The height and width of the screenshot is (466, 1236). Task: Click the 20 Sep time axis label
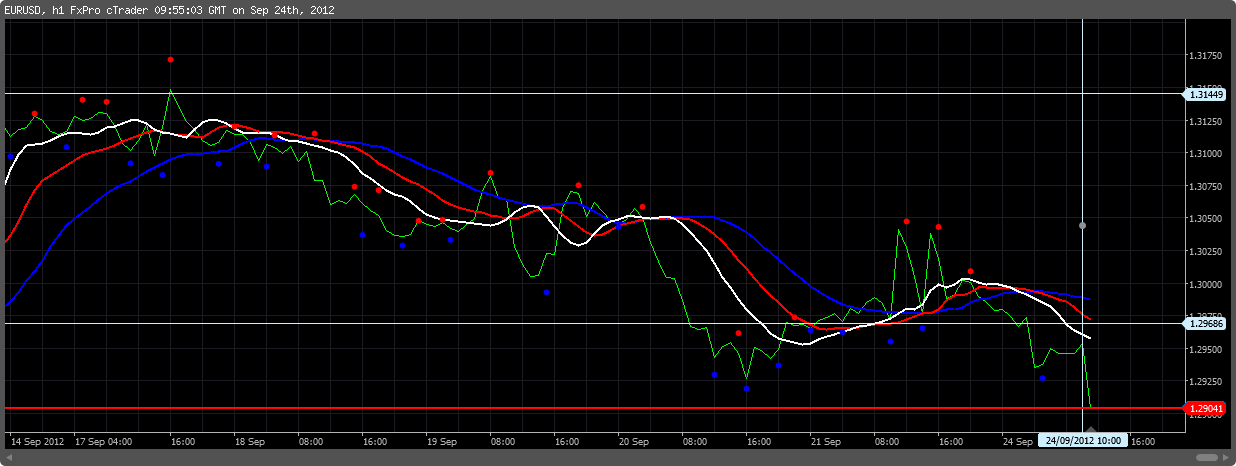pos(633,440)
